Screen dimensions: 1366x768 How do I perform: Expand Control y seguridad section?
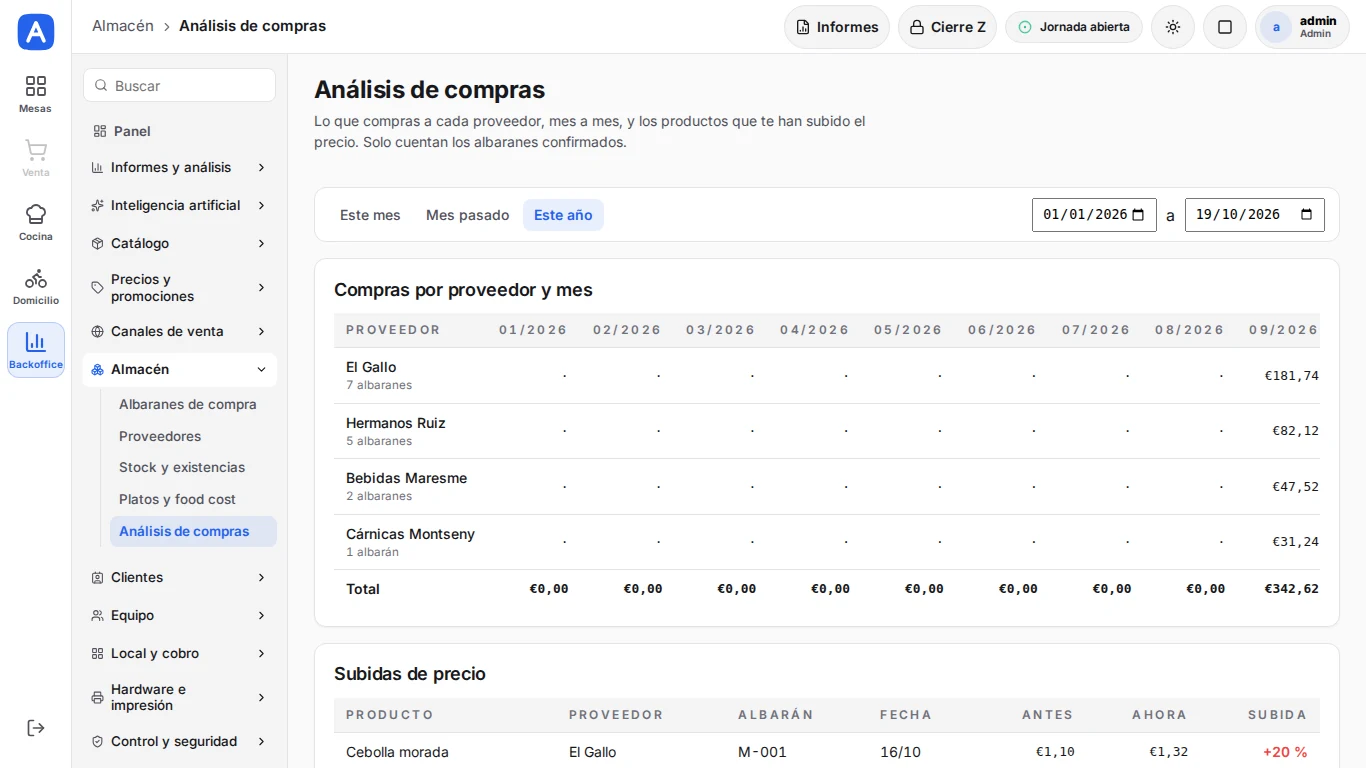point(180,742)
